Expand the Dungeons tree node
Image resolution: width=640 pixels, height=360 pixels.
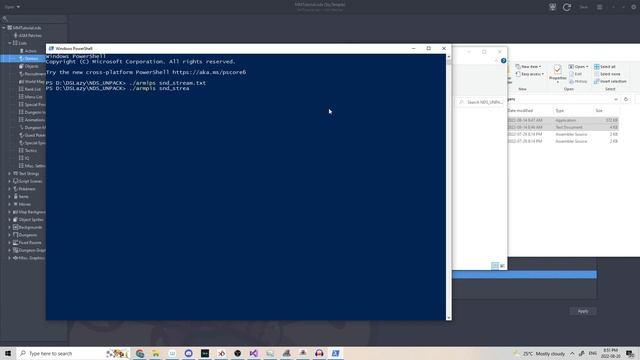pyautogui.click(x=10, y=235)
